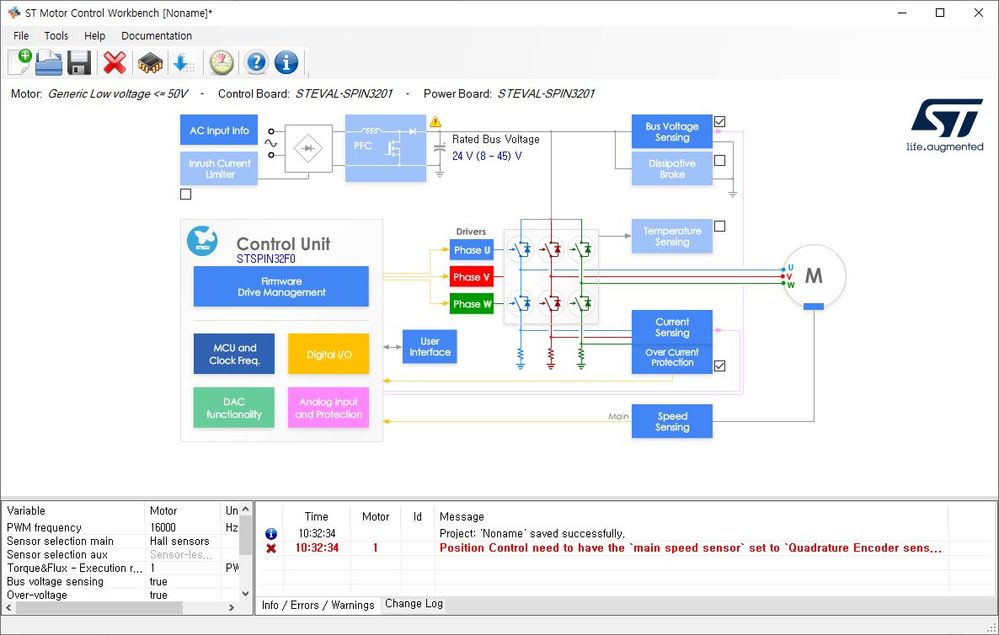
Task: Click the blue download arrow toolbar icon
Action: point(183,62)
